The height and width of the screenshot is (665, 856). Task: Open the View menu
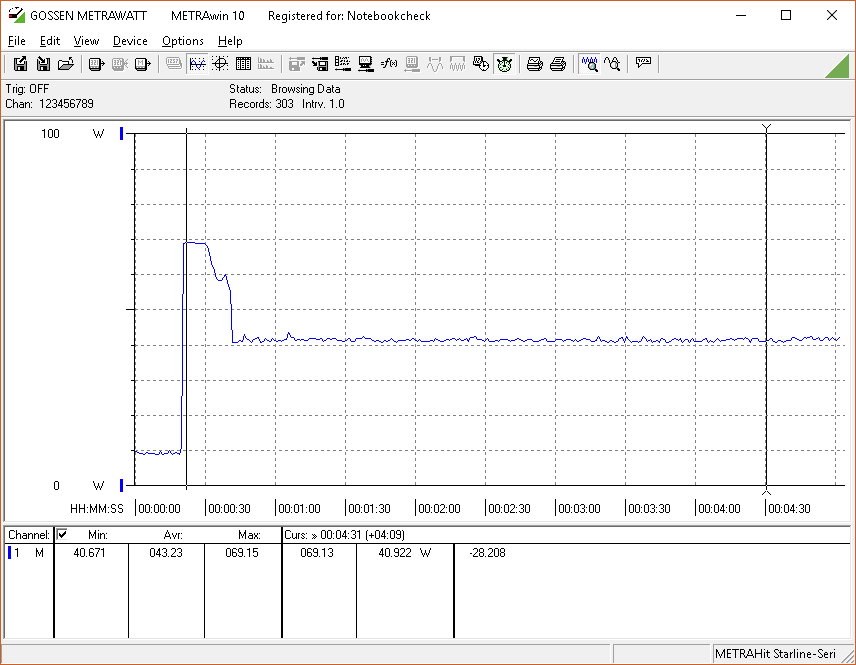coord(86,41)
